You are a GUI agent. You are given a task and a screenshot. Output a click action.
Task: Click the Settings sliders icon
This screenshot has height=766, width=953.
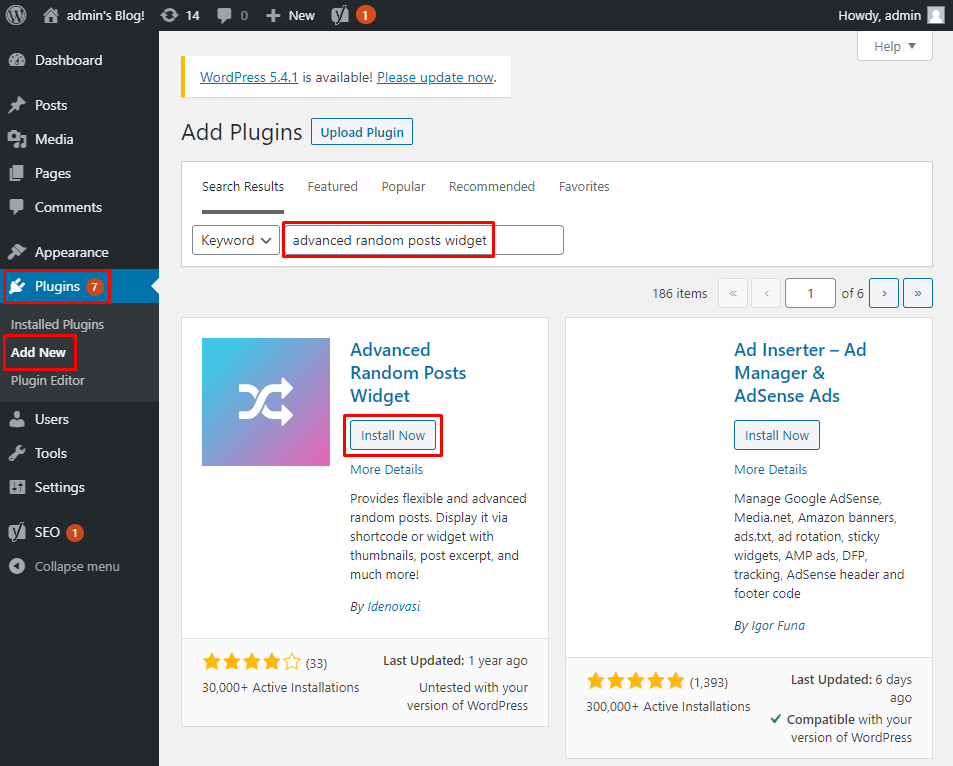[17, 487]
